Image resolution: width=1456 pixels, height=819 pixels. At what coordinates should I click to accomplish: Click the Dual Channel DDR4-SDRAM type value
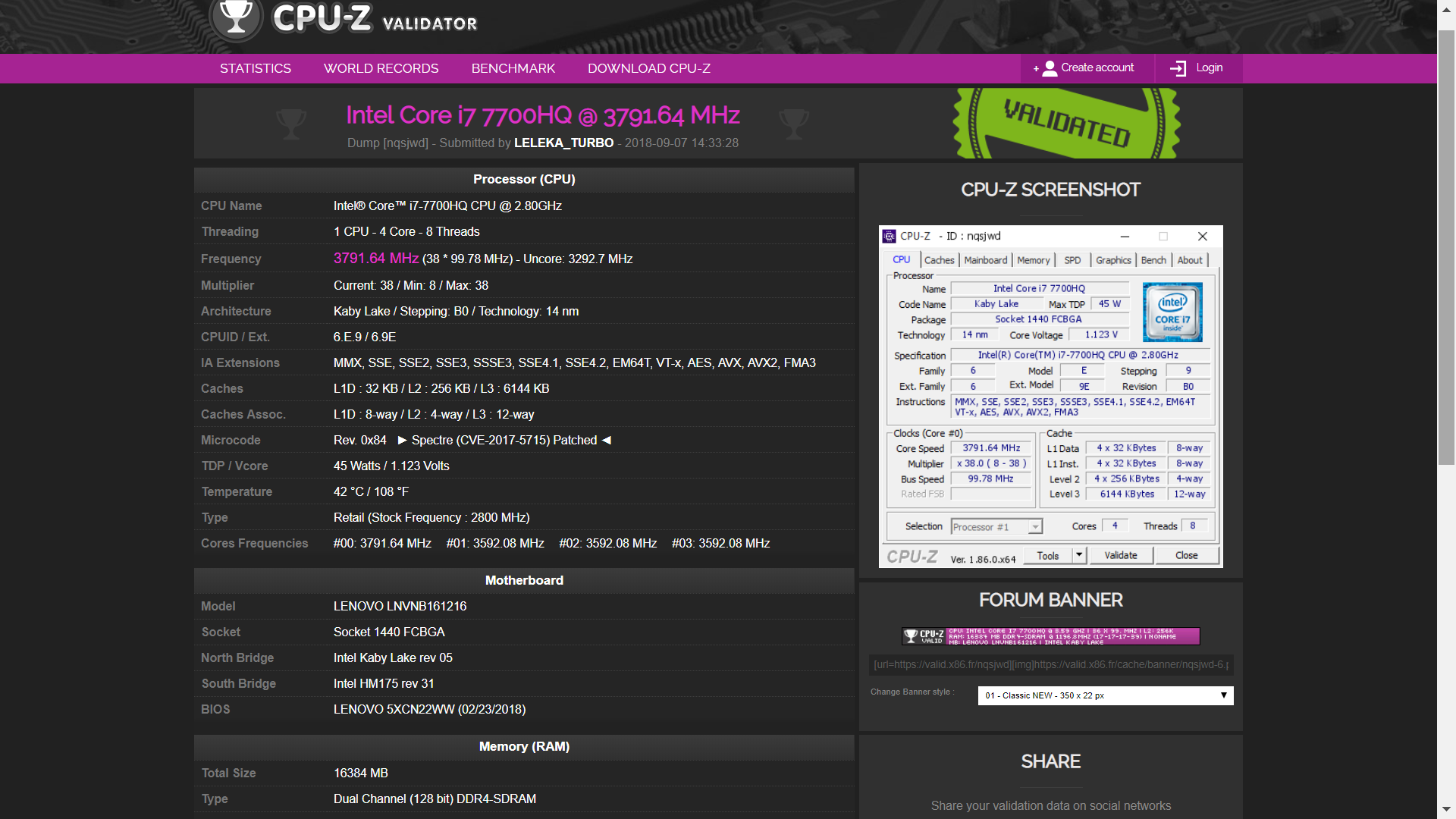click(435, 799)
